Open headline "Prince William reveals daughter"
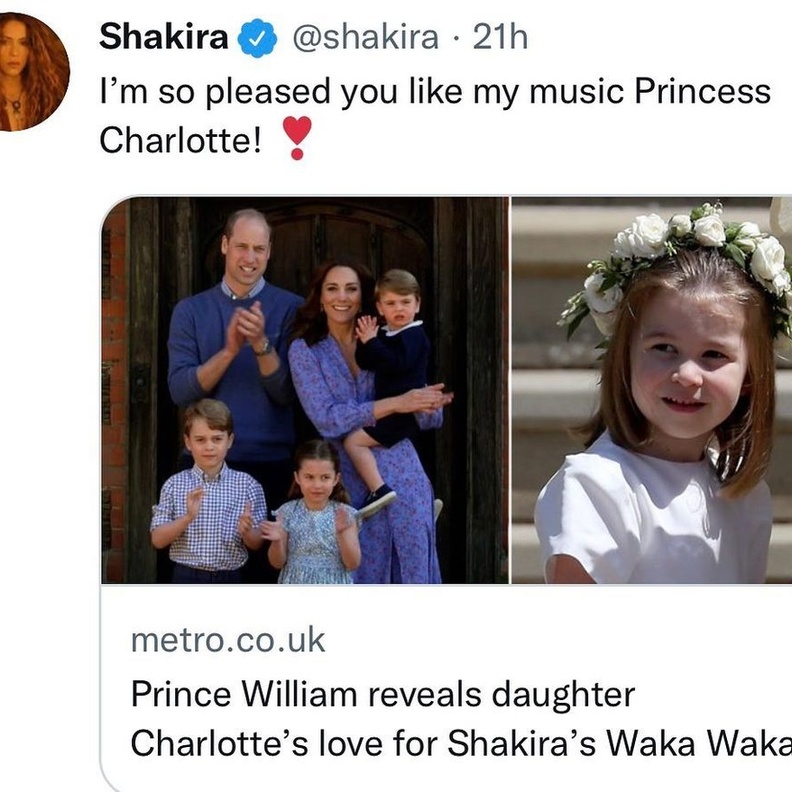This screenshot has width=792, height=792. pyautogui.click(x=382, y=694)
